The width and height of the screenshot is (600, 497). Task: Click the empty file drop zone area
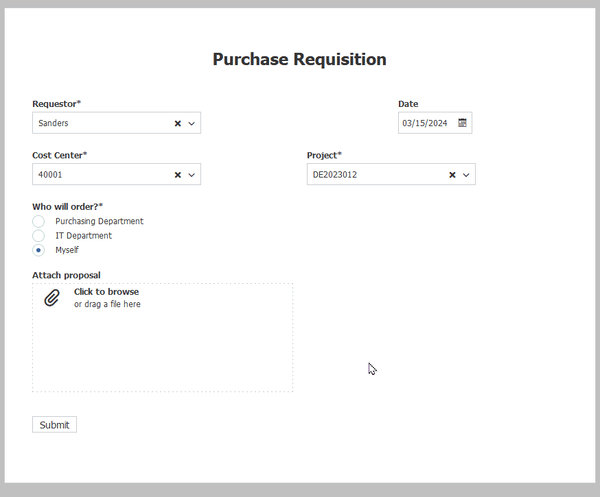(162, 350)
